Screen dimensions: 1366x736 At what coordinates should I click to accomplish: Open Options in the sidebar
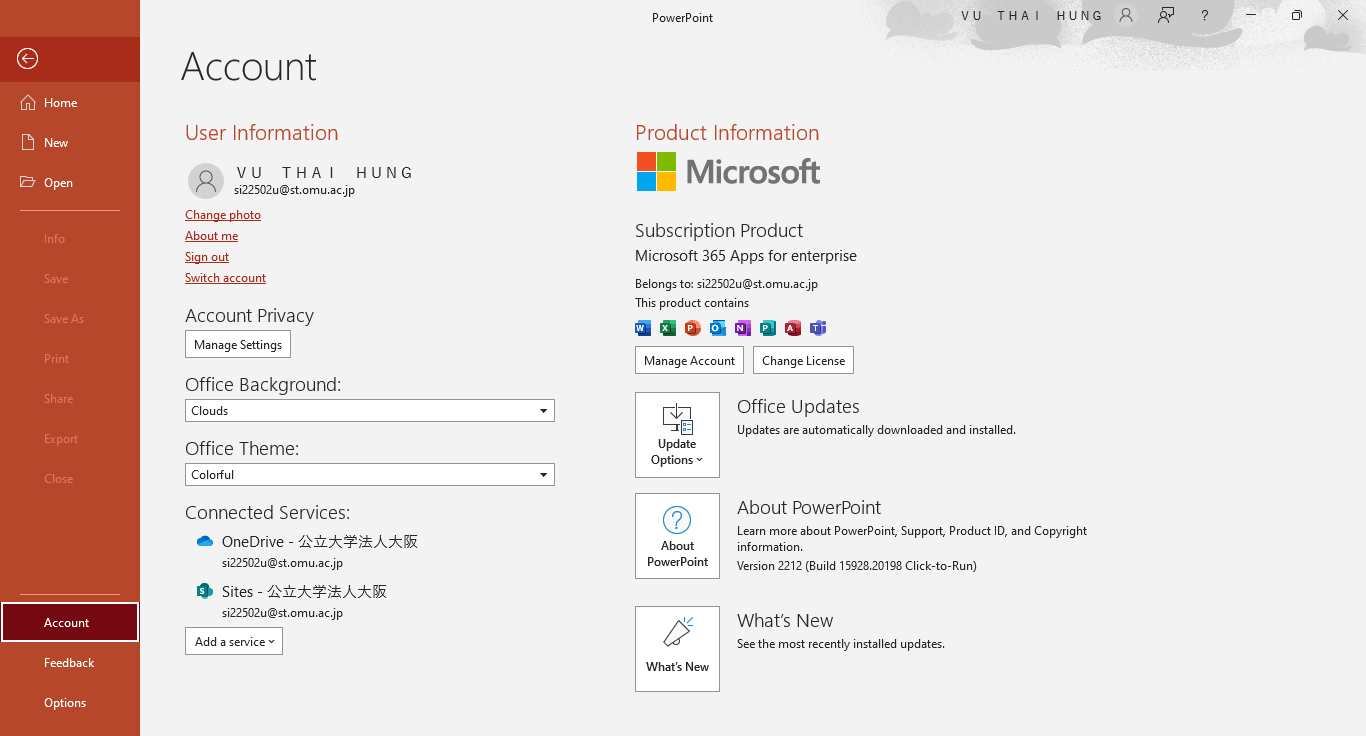pyautogui.click(x=70, y=703)
